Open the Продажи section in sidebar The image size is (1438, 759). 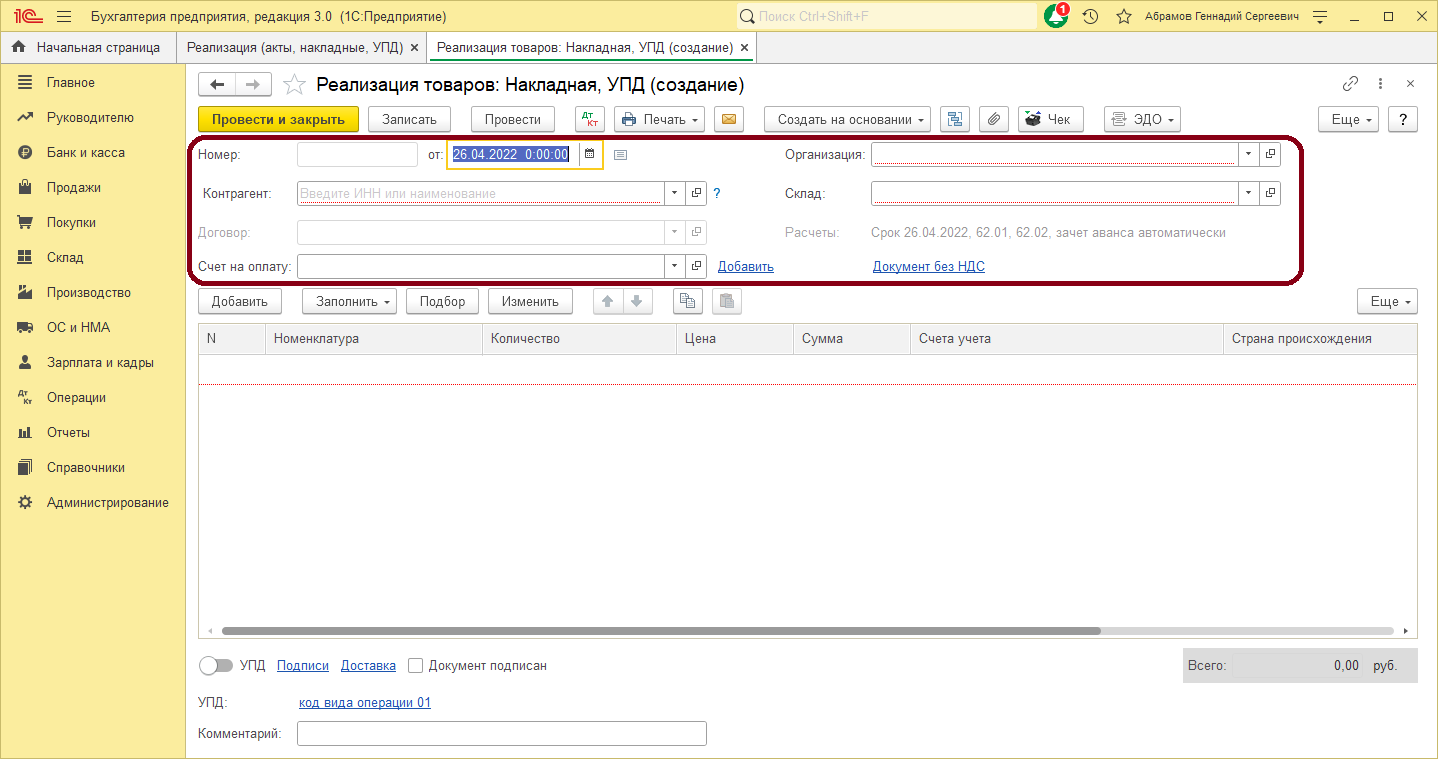point(73,187)
